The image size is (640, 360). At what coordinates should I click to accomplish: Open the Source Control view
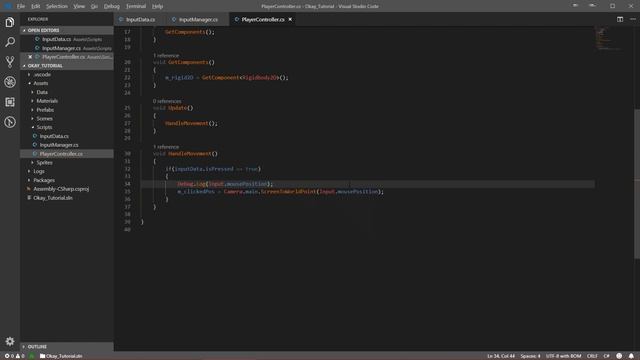point(10,62)
